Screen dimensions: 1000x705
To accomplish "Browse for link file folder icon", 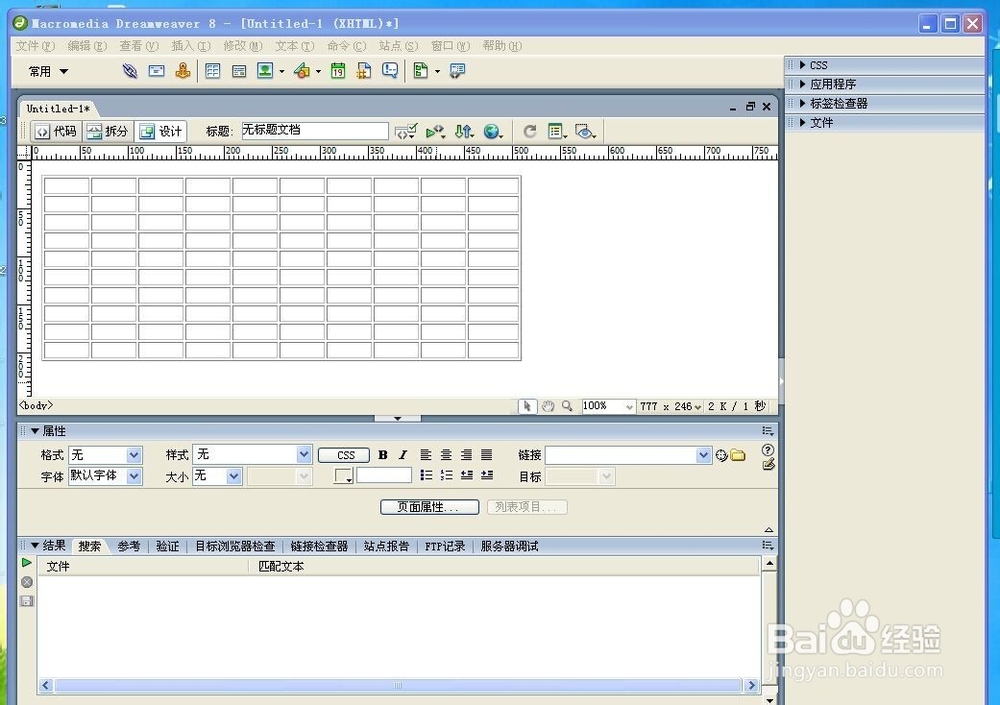I will coord(738,456).
